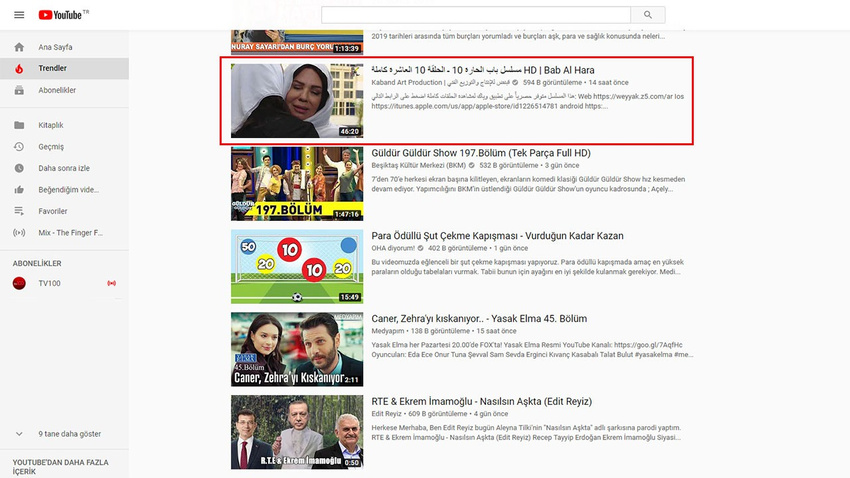The height and width of the screenshot is (478, 850).
Task: Open Yasak Elma 45. Bölüm thumbnail
Action: (297, 349)
